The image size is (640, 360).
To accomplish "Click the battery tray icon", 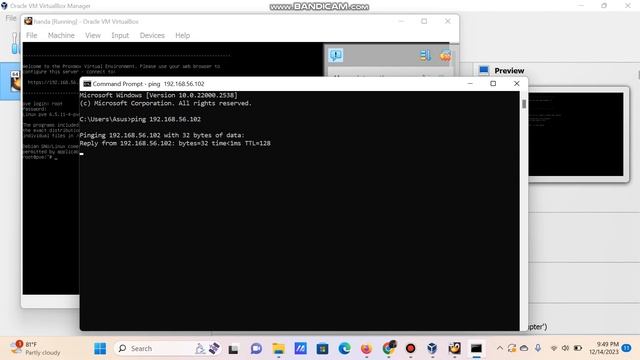I will (x=578, y=348).
